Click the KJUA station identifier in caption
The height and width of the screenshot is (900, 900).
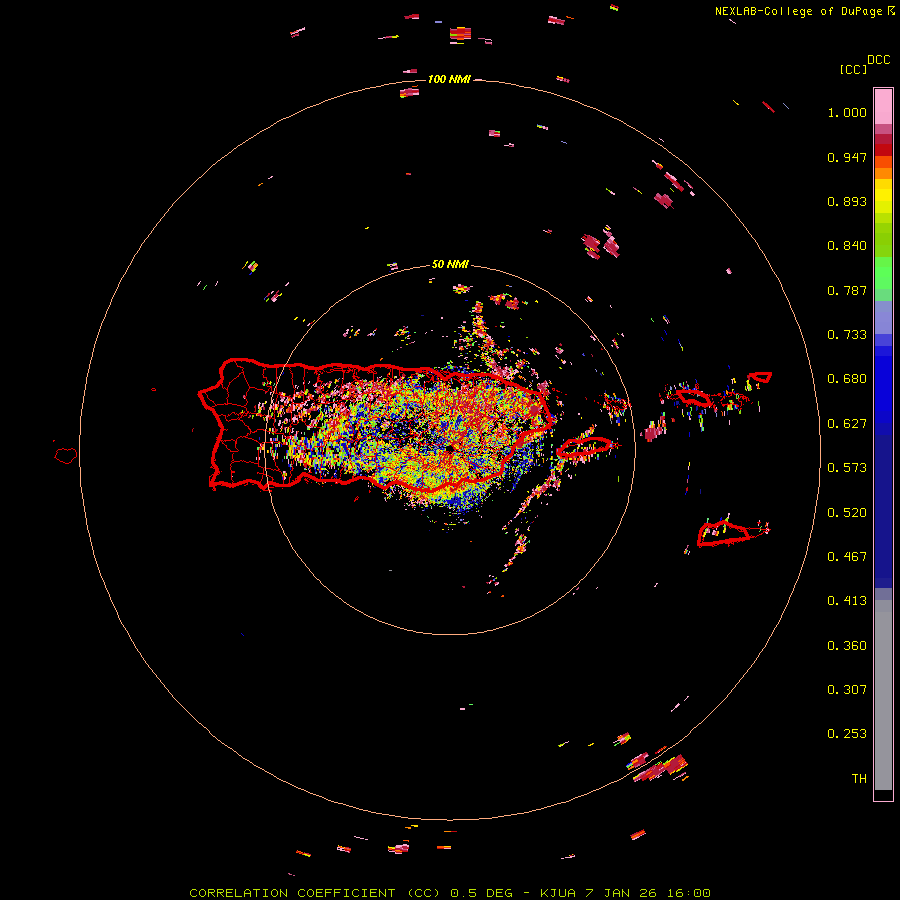click(557, 893)
